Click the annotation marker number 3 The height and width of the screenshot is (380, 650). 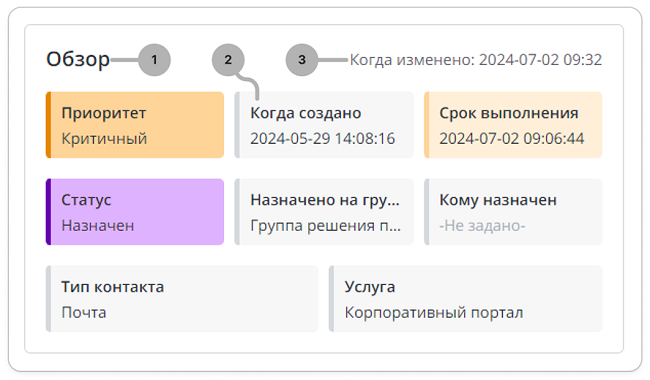coord(302,60)
